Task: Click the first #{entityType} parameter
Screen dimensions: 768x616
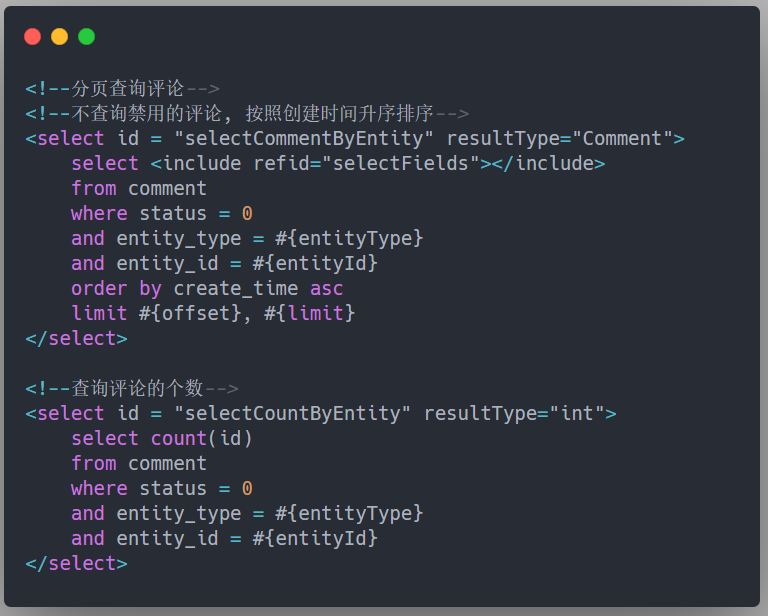Action: (349, 238)
